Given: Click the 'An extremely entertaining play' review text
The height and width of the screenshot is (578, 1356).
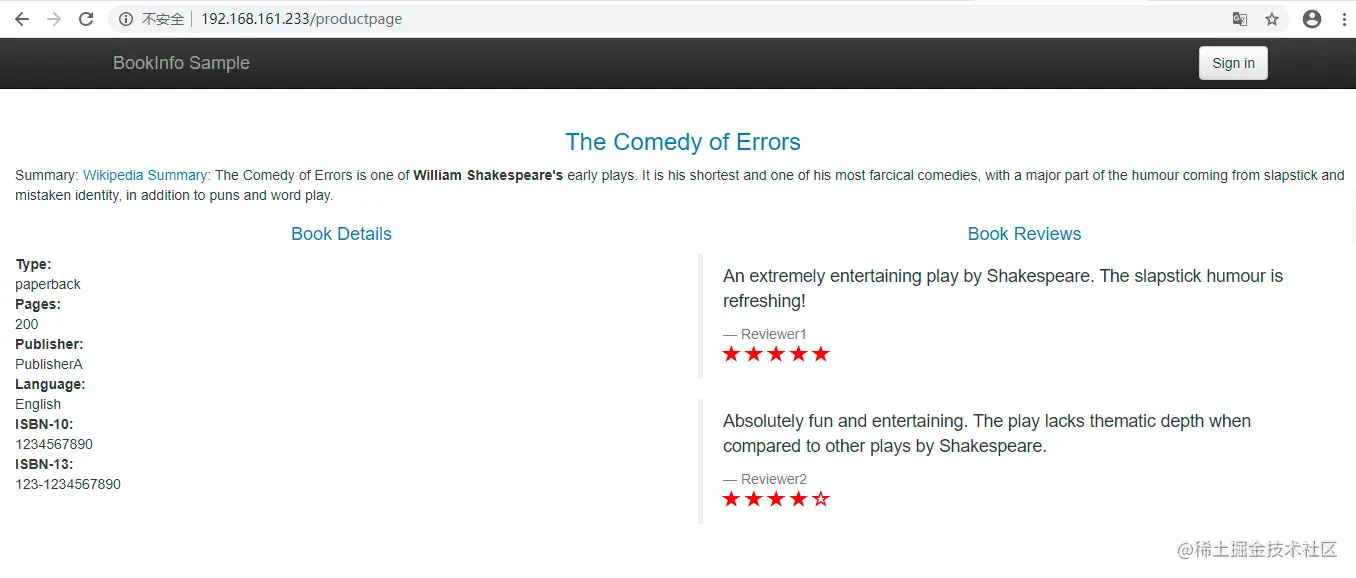Looking at the screenshot, I should [1003, 288].
